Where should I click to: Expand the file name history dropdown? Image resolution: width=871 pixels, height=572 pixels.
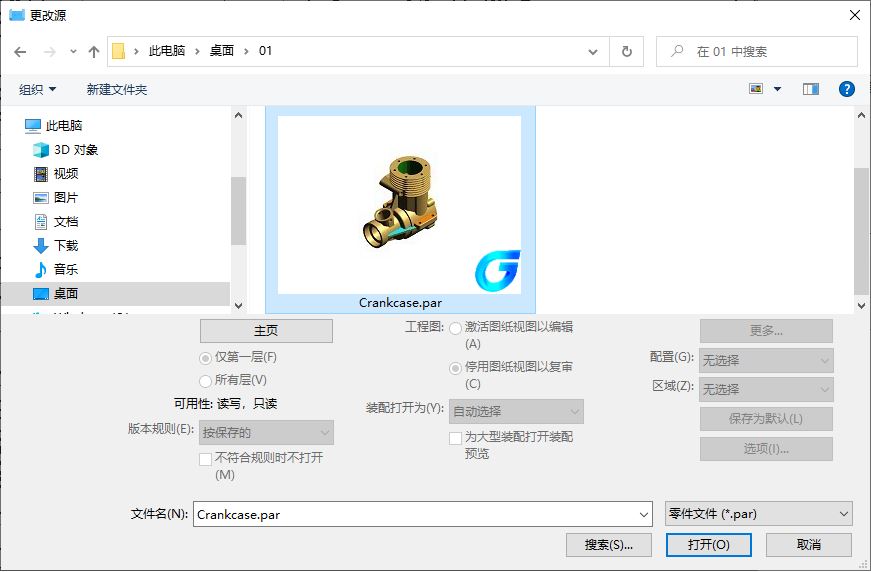point(644,514)
